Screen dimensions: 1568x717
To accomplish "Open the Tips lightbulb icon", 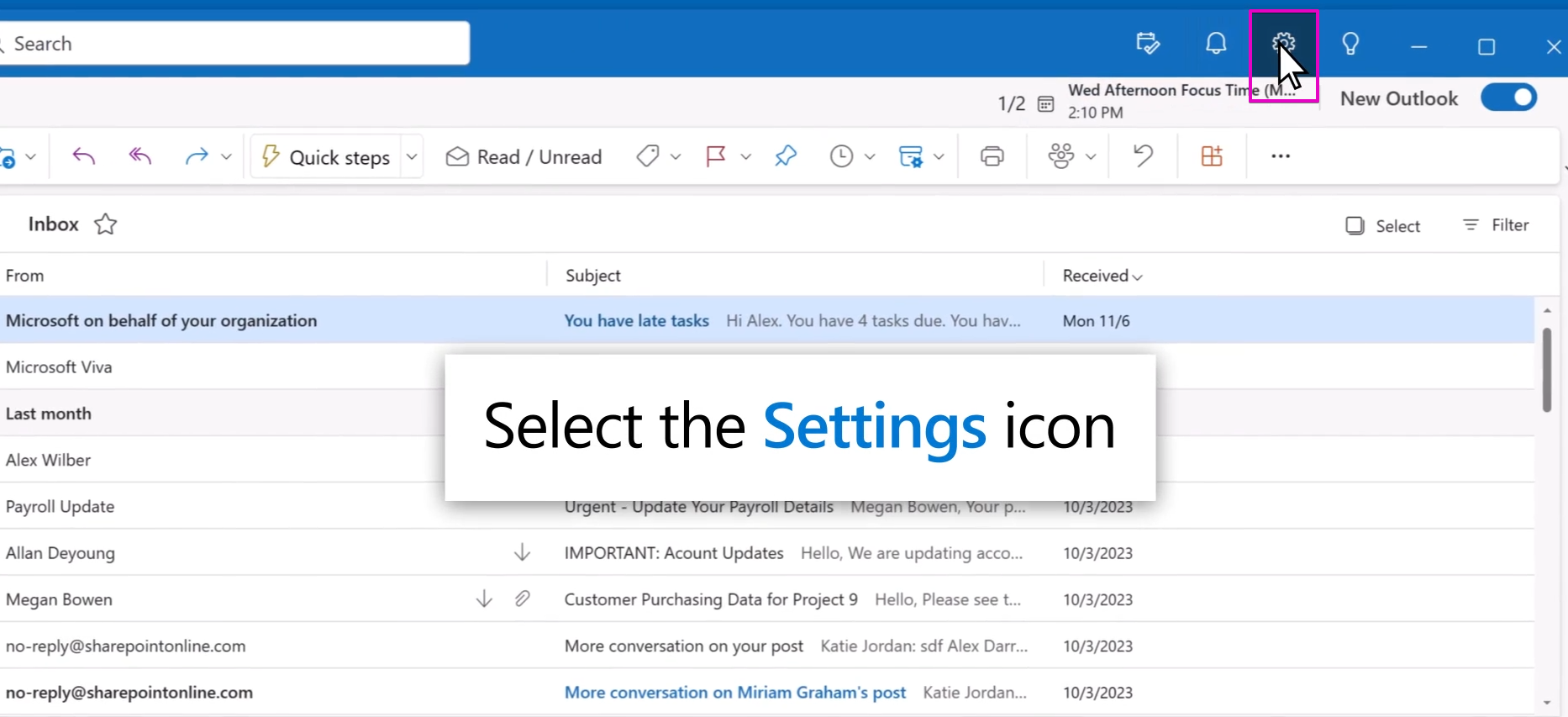I will [1350, 43].
